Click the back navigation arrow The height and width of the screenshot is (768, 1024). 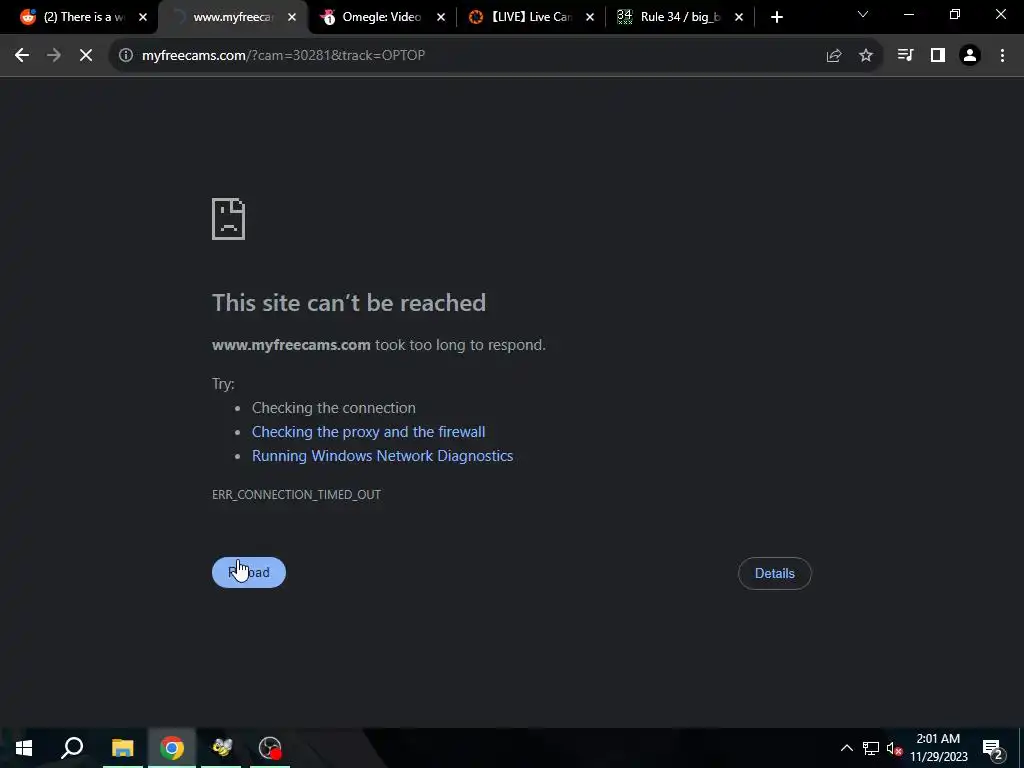tap(22, 56)
